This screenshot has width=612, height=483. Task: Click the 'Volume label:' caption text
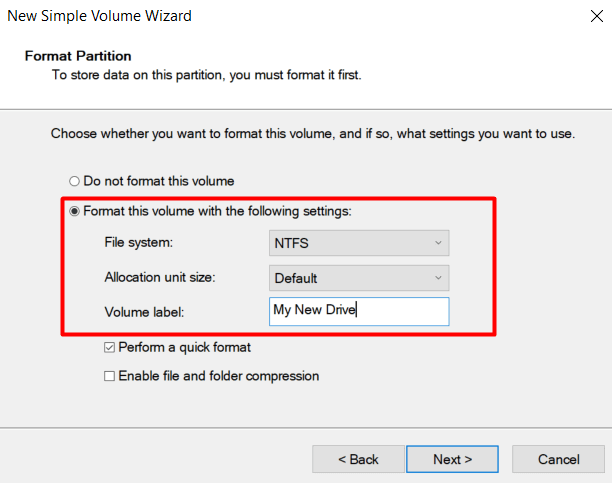[x=145, y=311]
